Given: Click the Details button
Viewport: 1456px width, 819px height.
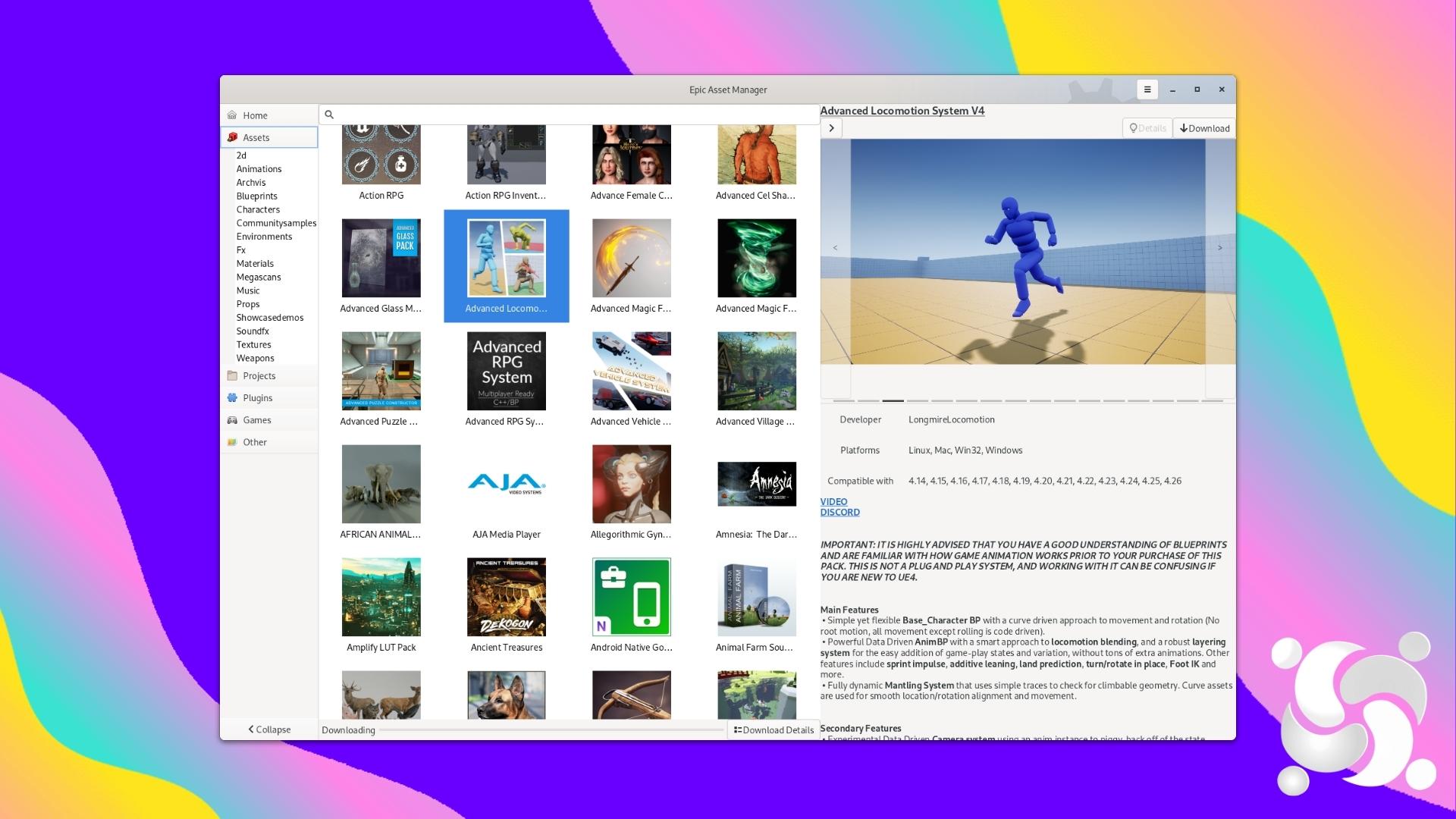Looking at the screenshot, I should click(x=1147, y=128).
